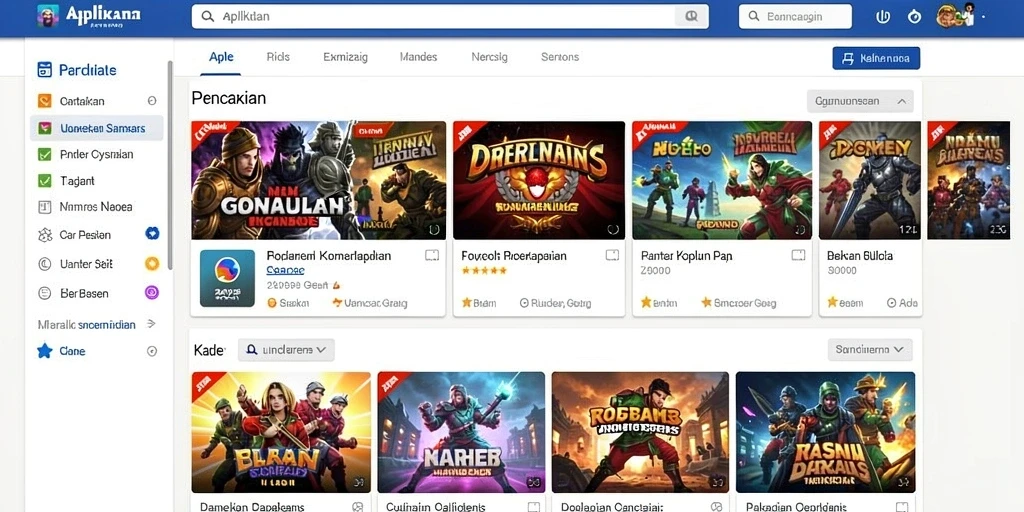
Task: Click the power icon in the header
Action: click(882, 17)
